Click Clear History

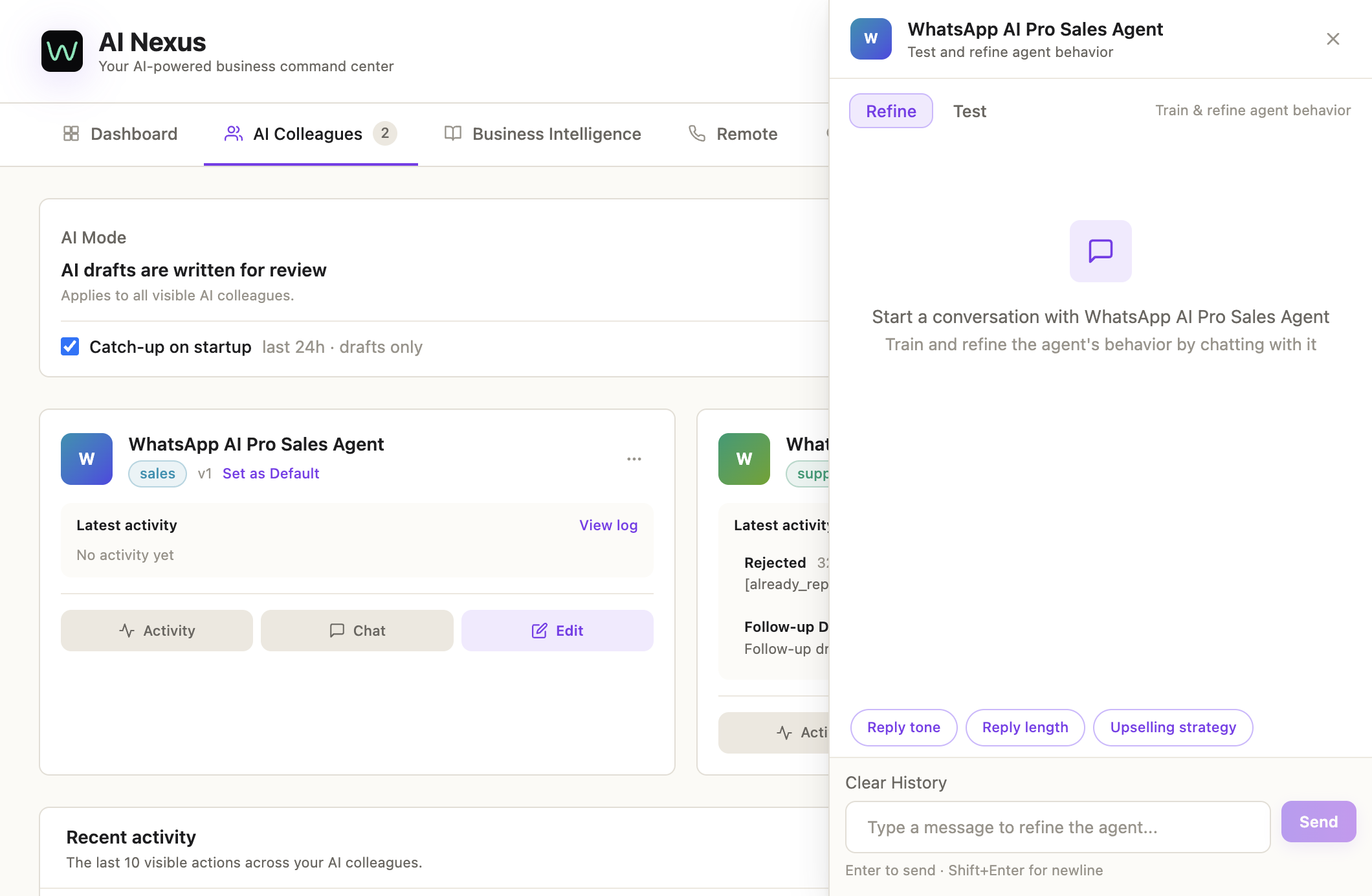click(896, 783)
